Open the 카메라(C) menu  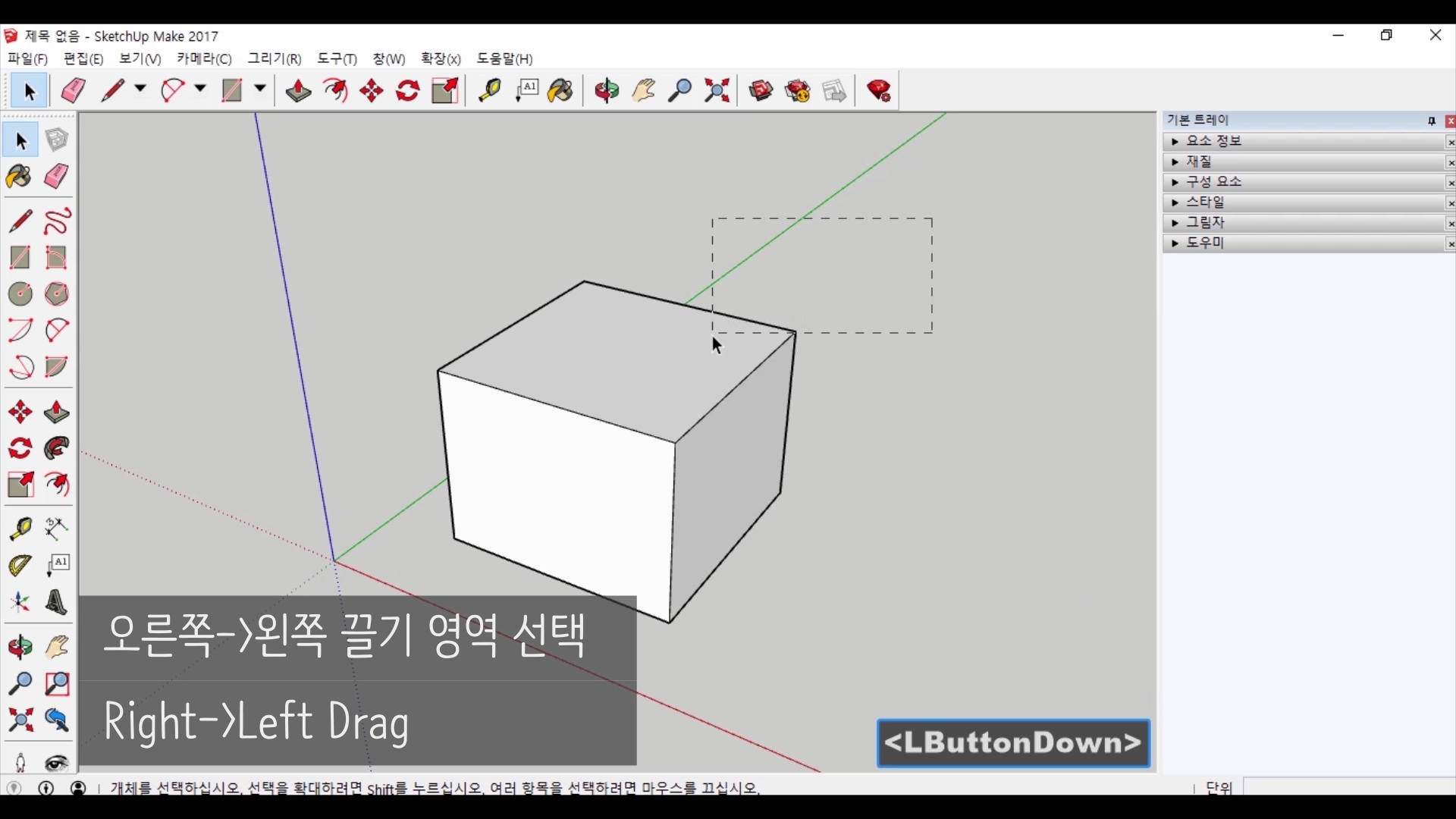tap(204, 59)
